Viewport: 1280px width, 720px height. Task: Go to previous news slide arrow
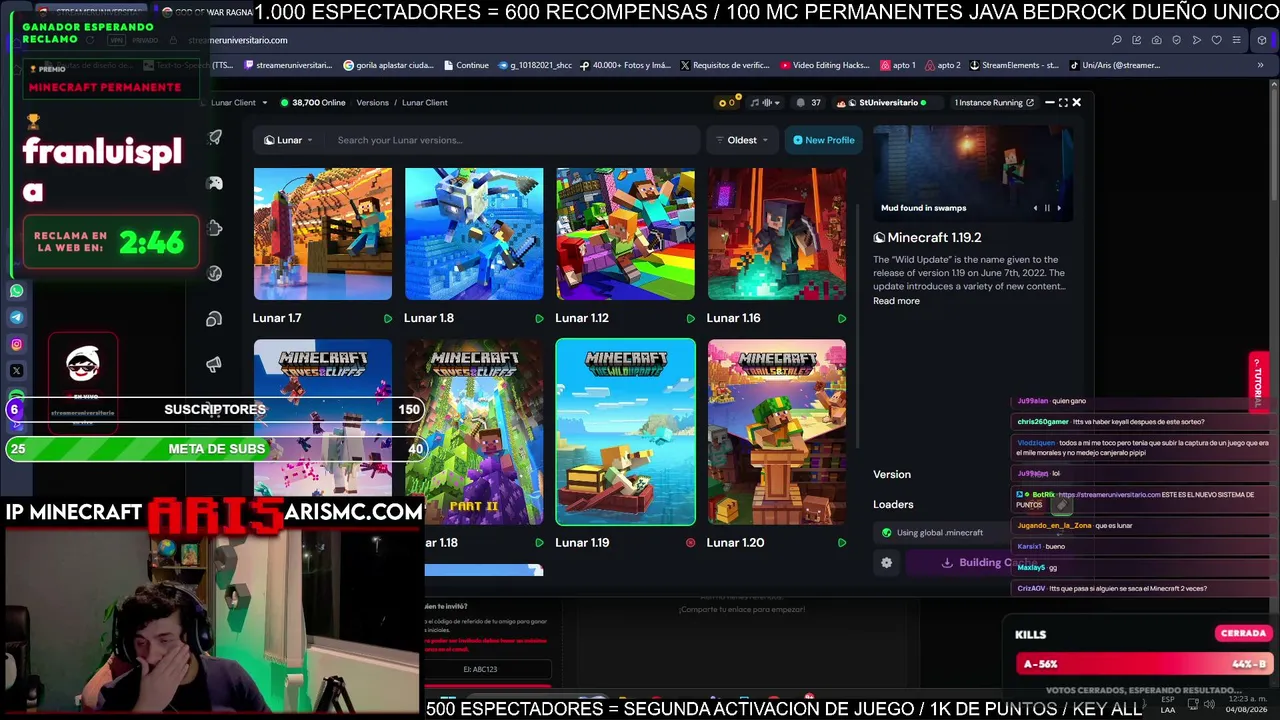1035,208
